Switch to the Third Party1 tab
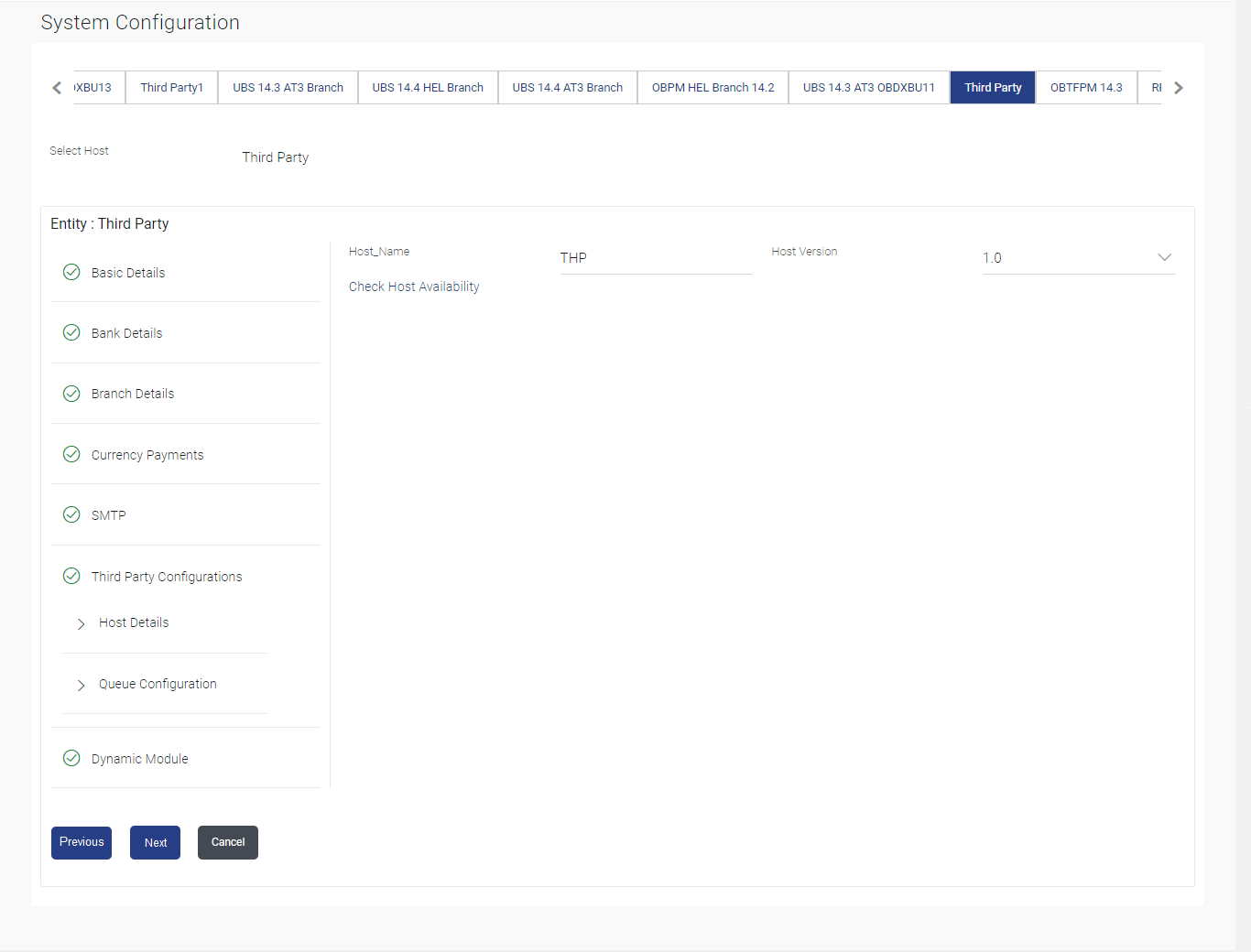Viewport: 1251px width, 952px height. pyautogui.click(x=171, y=88)
